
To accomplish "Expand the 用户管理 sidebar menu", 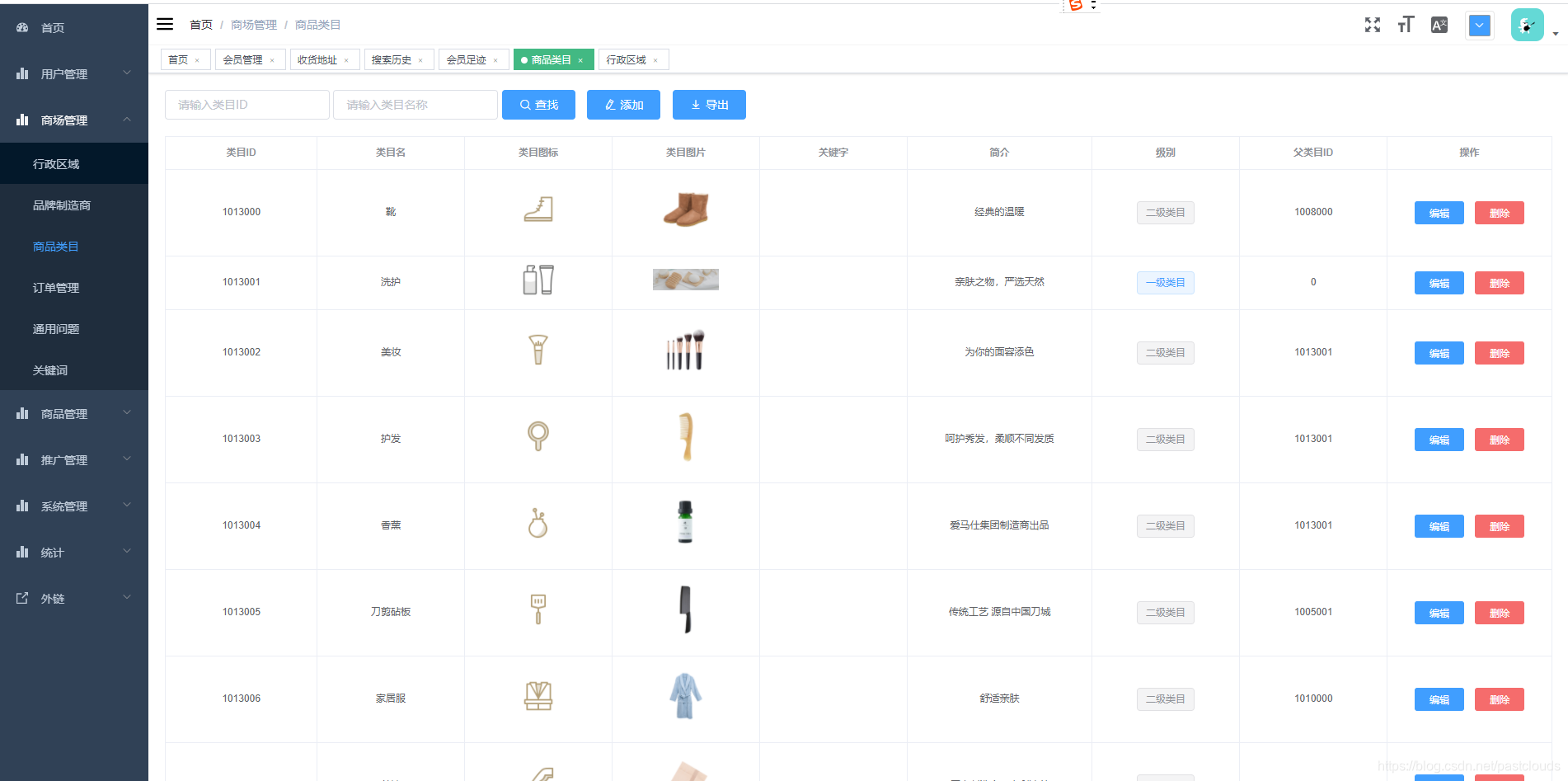I will pyautogui.click(x=74, y=73).
